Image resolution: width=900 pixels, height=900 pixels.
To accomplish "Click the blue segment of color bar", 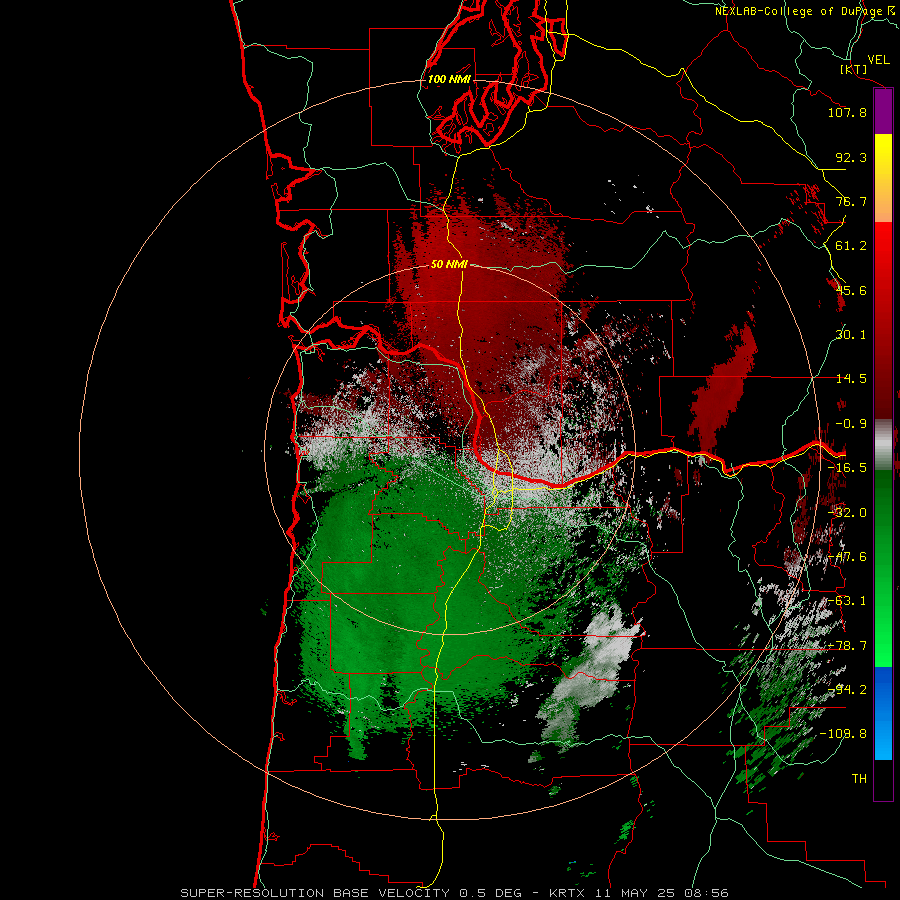I will tap(883, 713).
